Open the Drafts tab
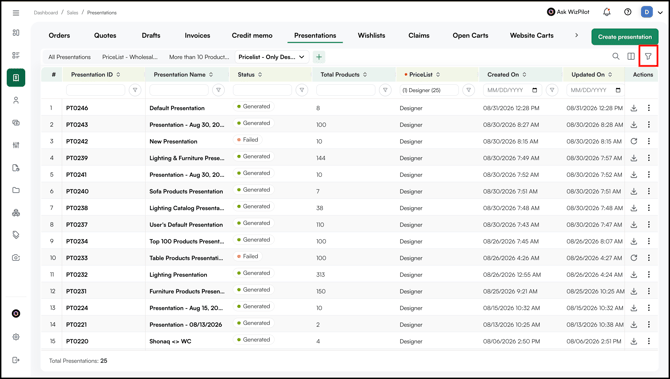670x379 pixels. point(151,35)
